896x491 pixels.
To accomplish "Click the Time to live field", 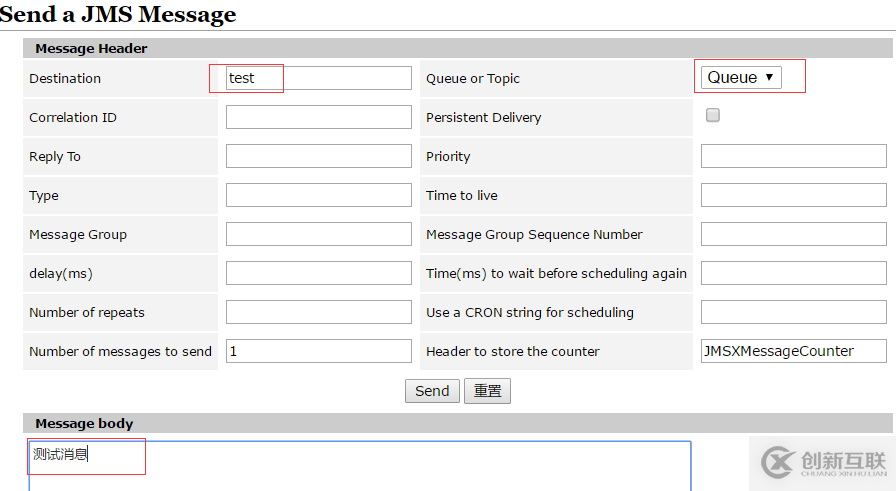I will pos(793,195).
